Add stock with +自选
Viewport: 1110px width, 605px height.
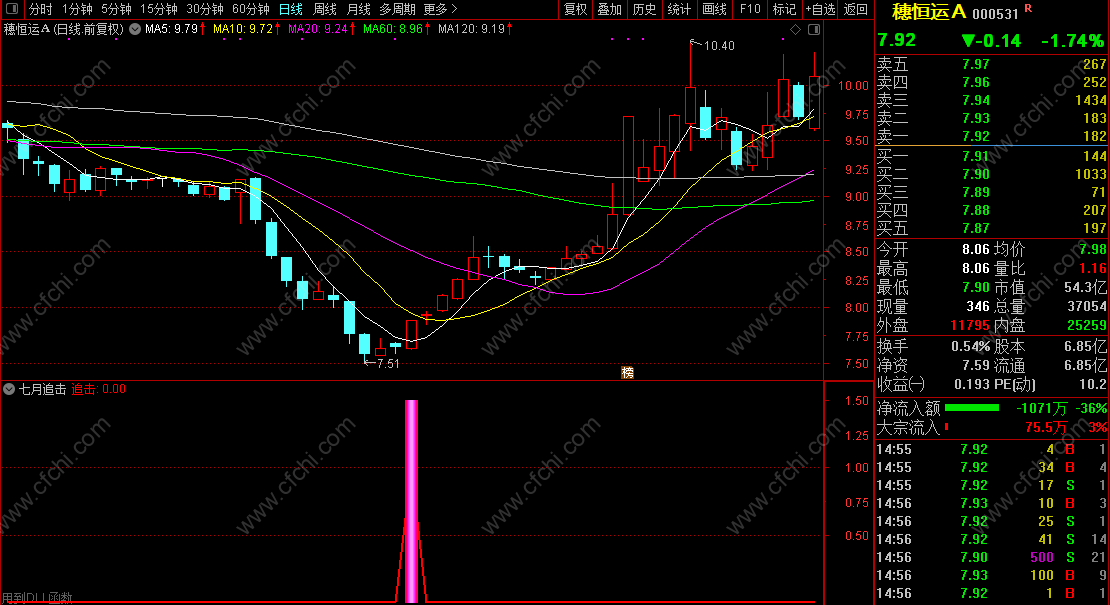[x=820, y=9]
